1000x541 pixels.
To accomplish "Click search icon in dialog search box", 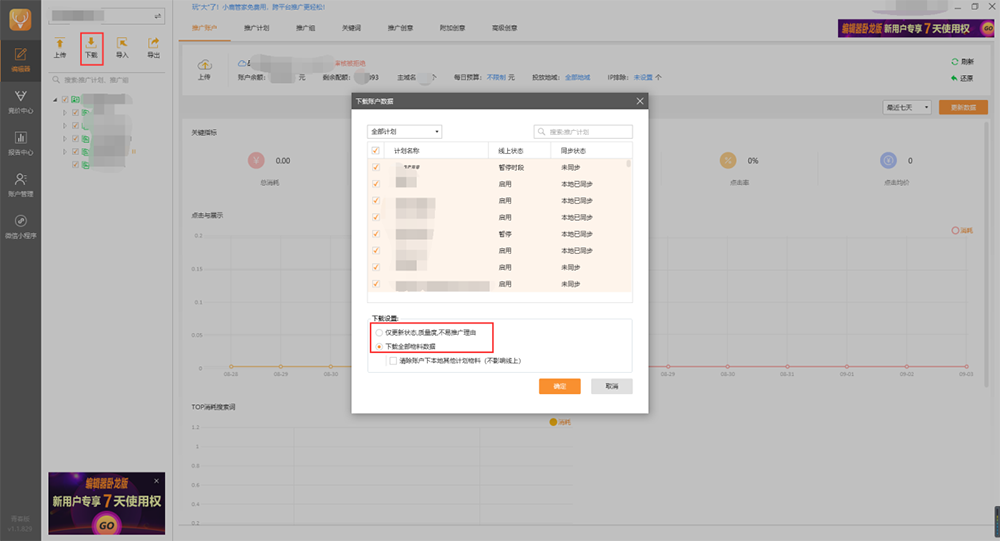I will pos(541,131).
